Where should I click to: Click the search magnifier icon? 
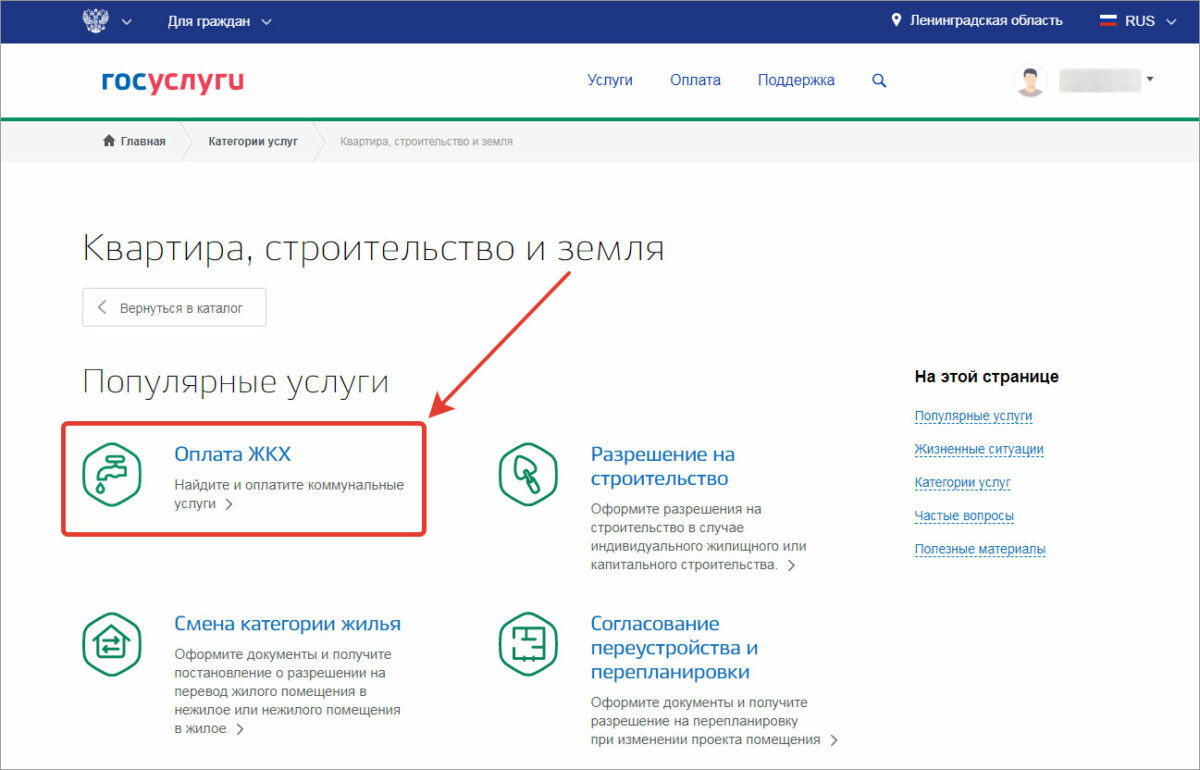click(879, 80)
